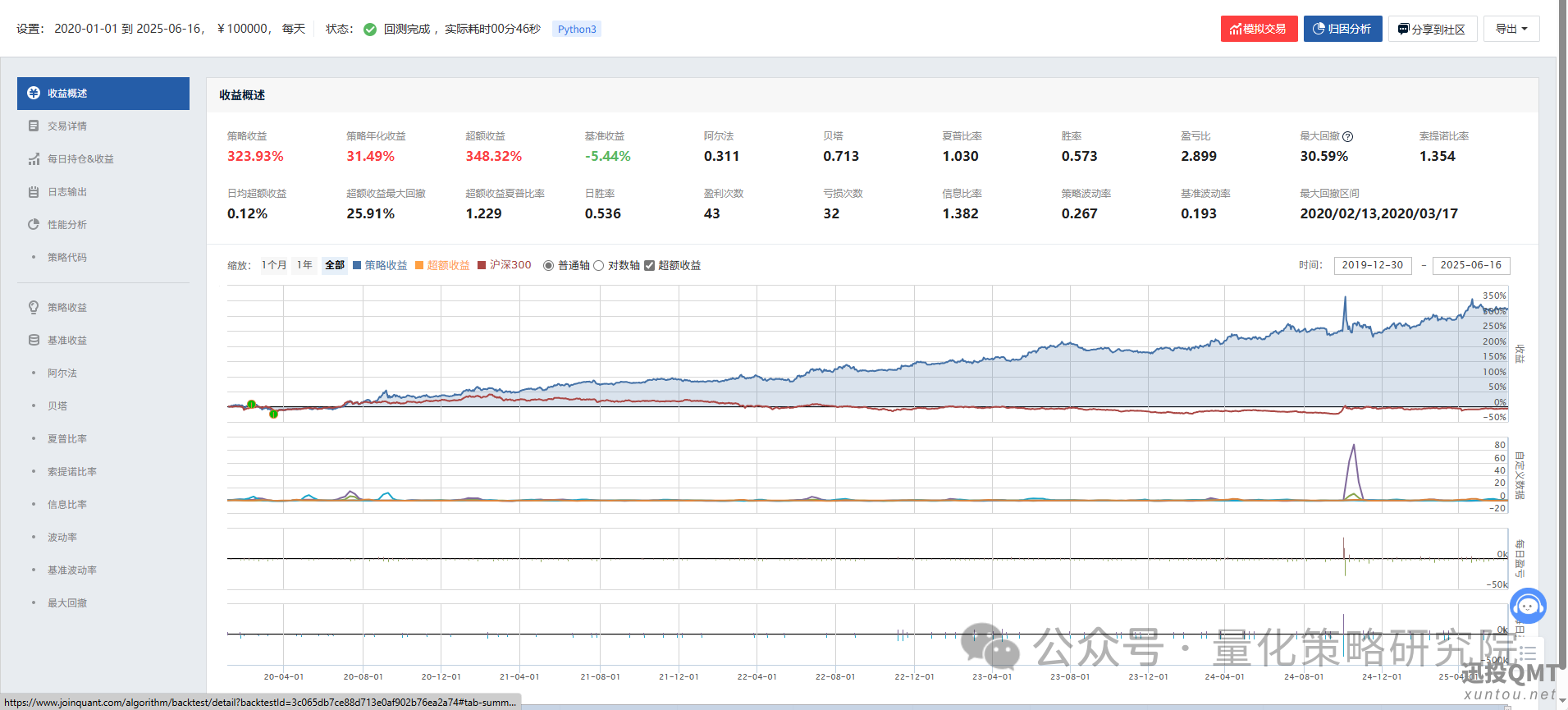
Task: Click the 策略波动率 value 0.267
Action: (1079, 213)
